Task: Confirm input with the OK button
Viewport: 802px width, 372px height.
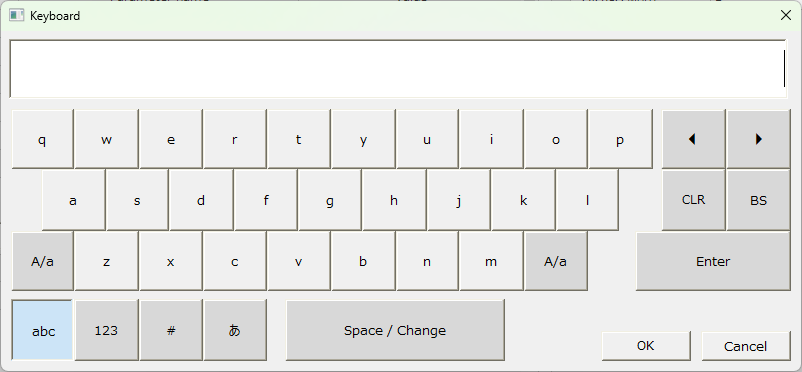Action: pos(646,346)
